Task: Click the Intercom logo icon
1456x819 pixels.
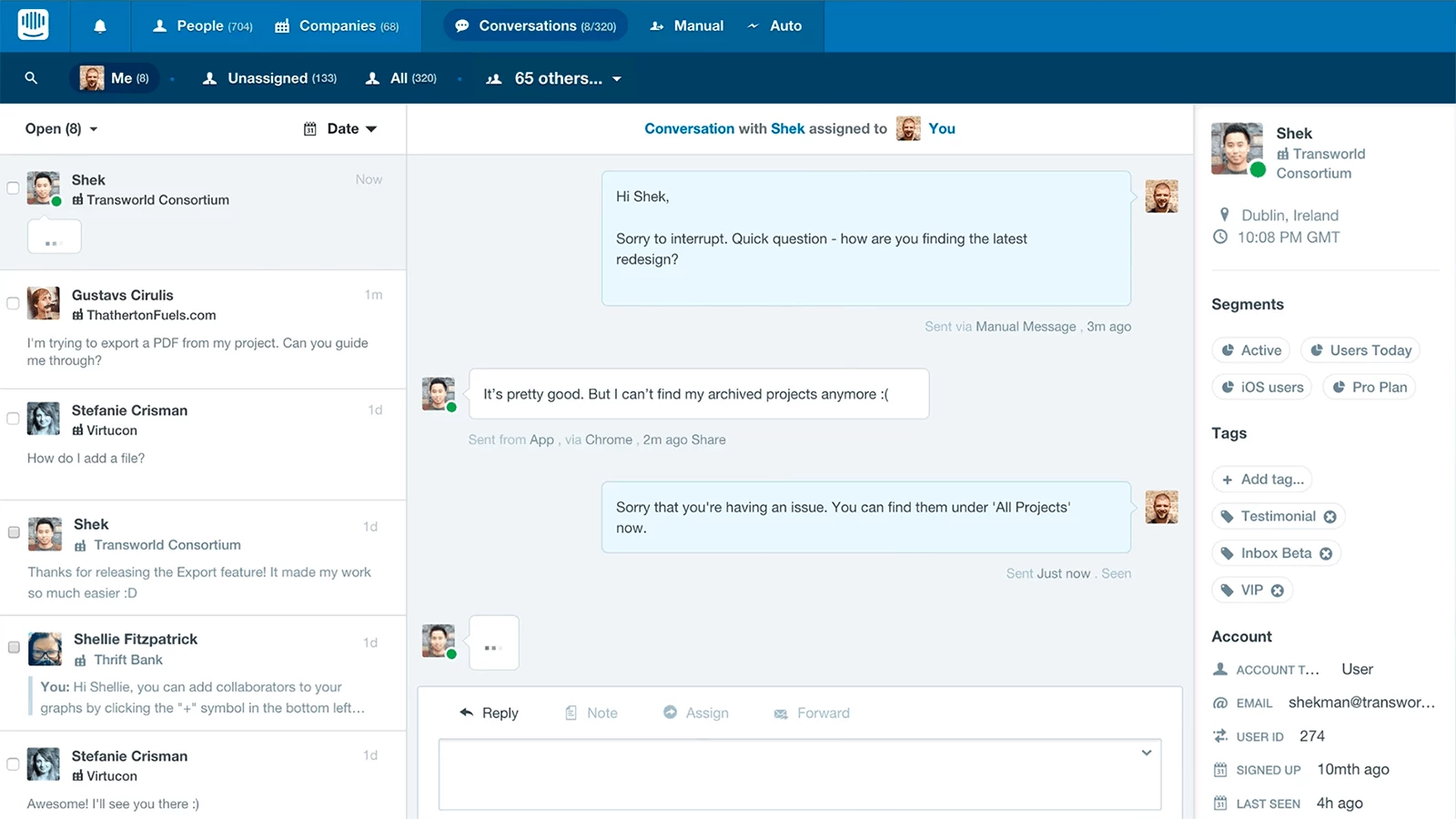Action: click(x=33, y=25)
